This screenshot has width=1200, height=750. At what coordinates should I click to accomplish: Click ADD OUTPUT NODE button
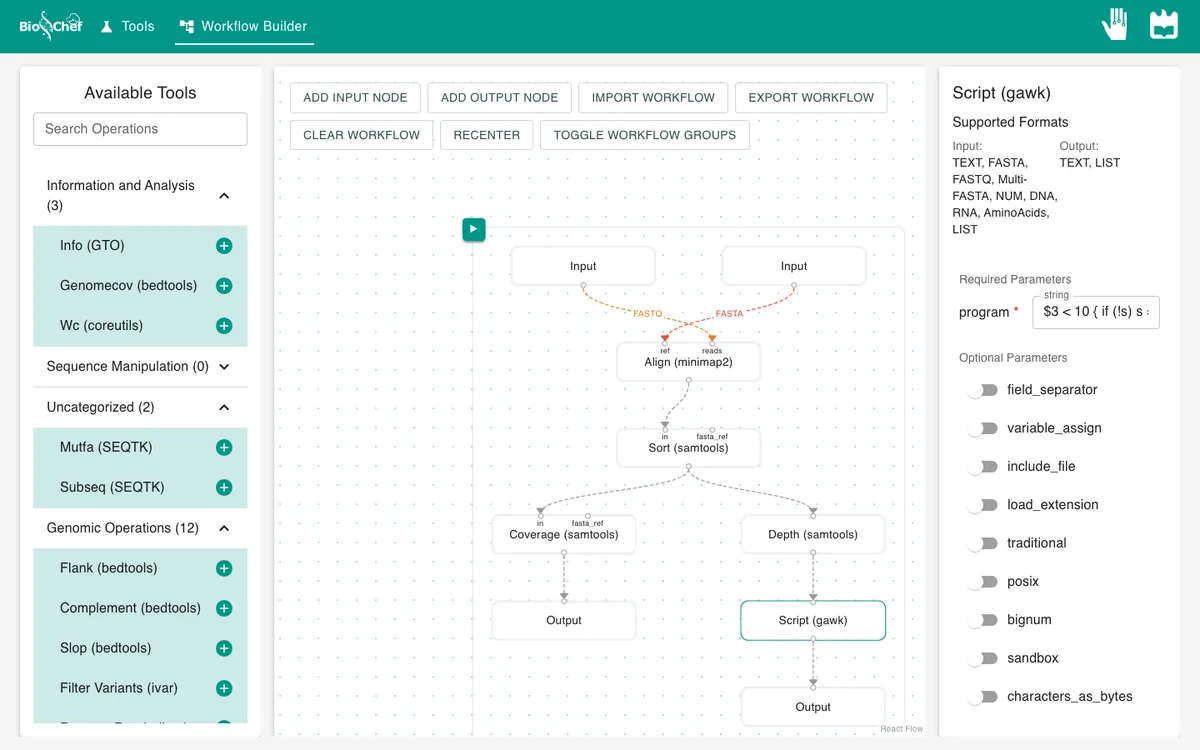click(499, 98)
